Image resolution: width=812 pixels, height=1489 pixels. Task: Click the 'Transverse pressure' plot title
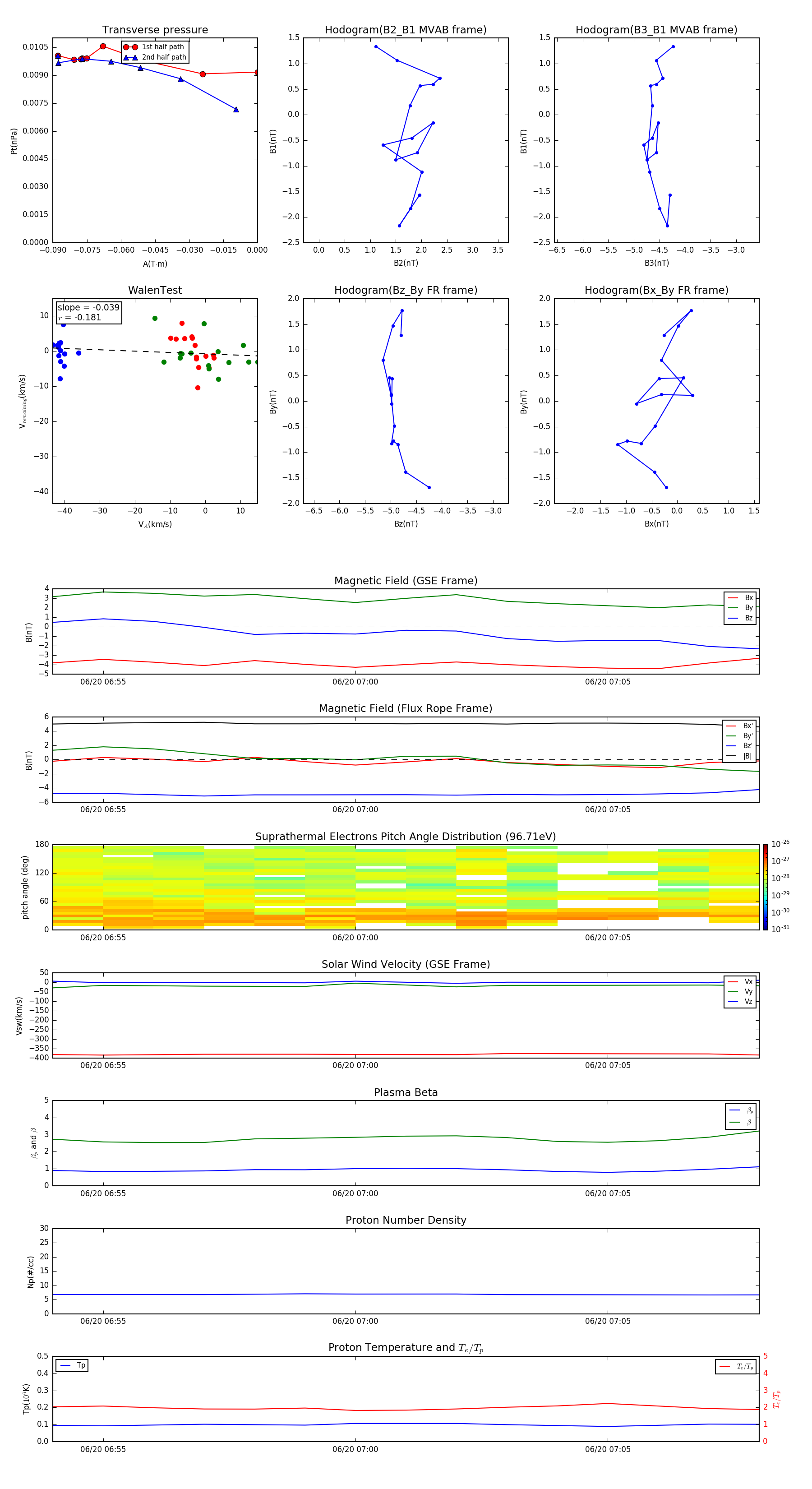155,30
